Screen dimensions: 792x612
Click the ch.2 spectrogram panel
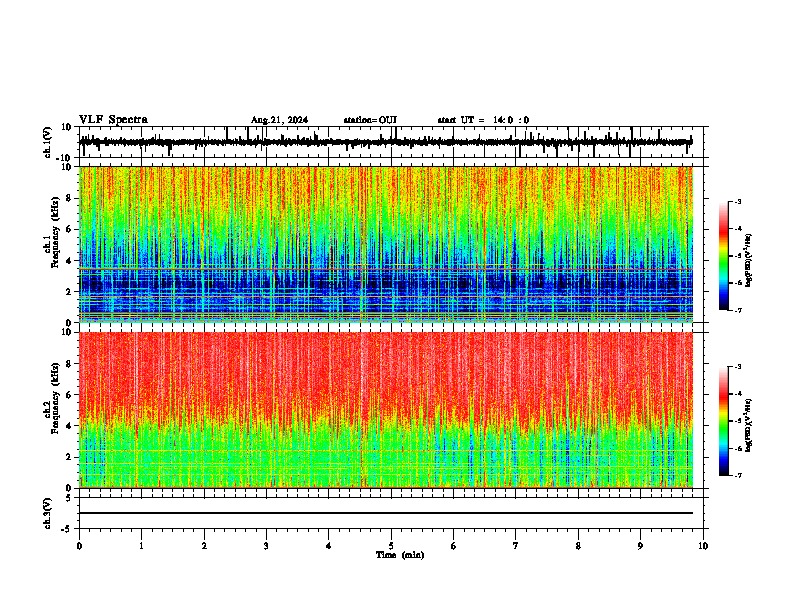tap(386, 410)
